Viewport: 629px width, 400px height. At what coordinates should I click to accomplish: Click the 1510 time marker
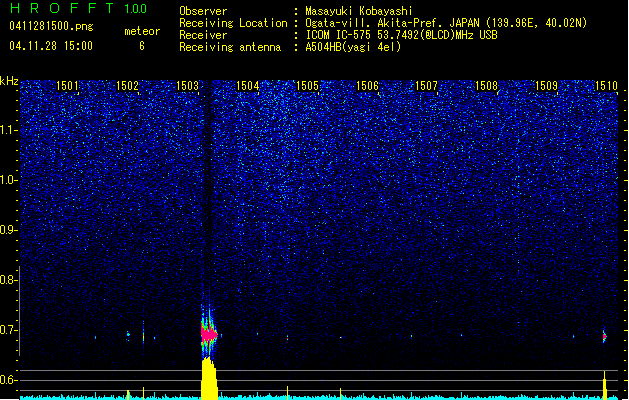coord(606,86)
